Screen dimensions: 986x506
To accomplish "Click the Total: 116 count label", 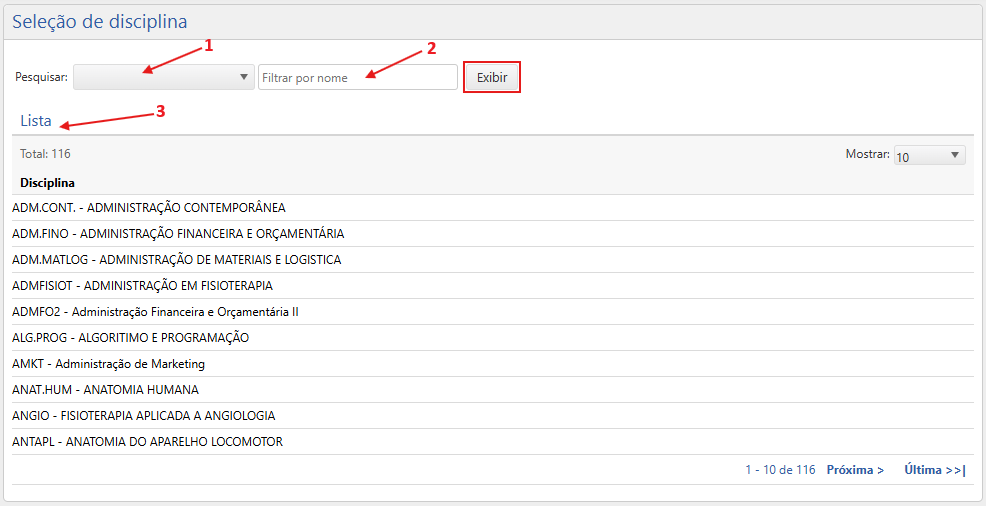I will [x=45, y=154].
